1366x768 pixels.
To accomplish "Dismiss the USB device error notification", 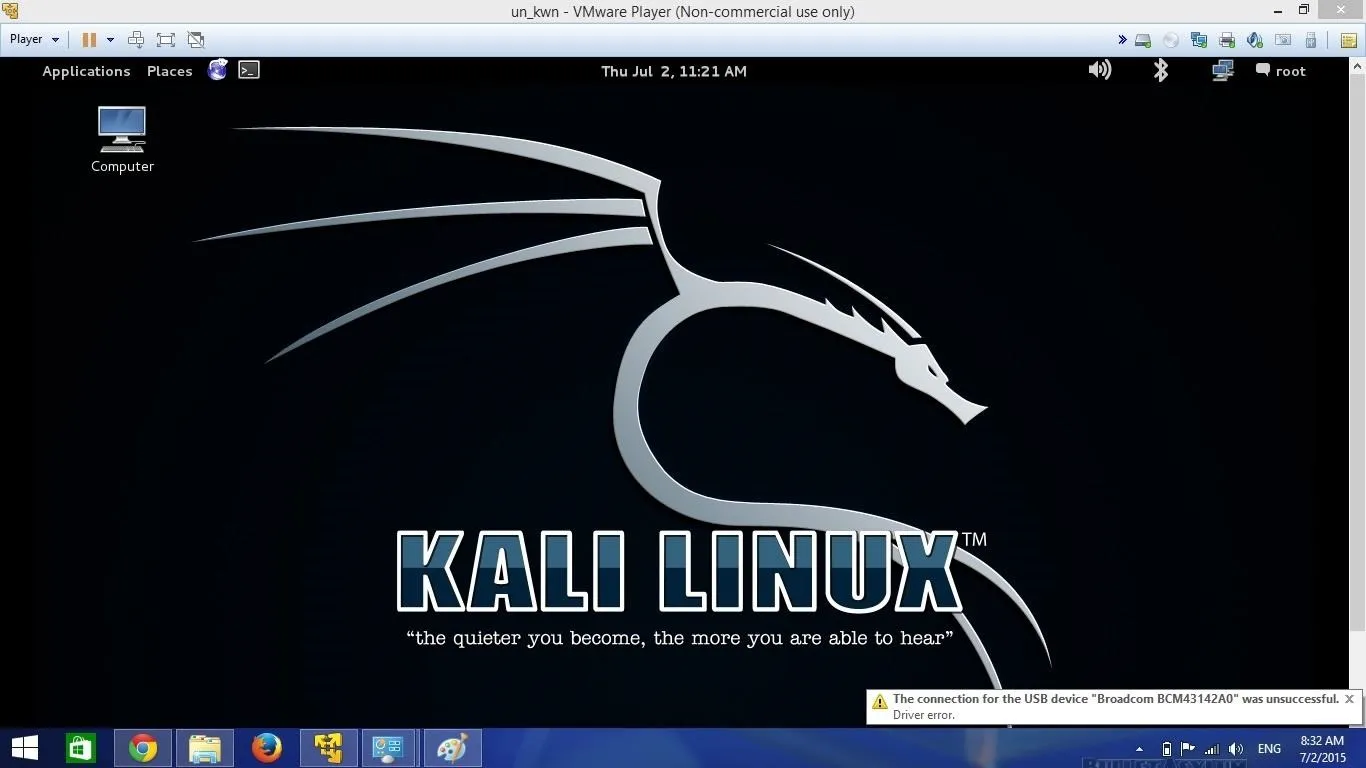I will pyautogui.click(x=1349, y=699).
